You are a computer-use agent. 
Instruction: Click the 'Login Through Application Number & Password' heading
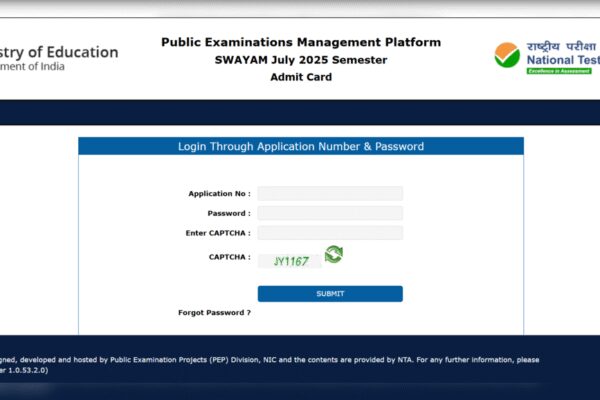(x=301, y=147)
